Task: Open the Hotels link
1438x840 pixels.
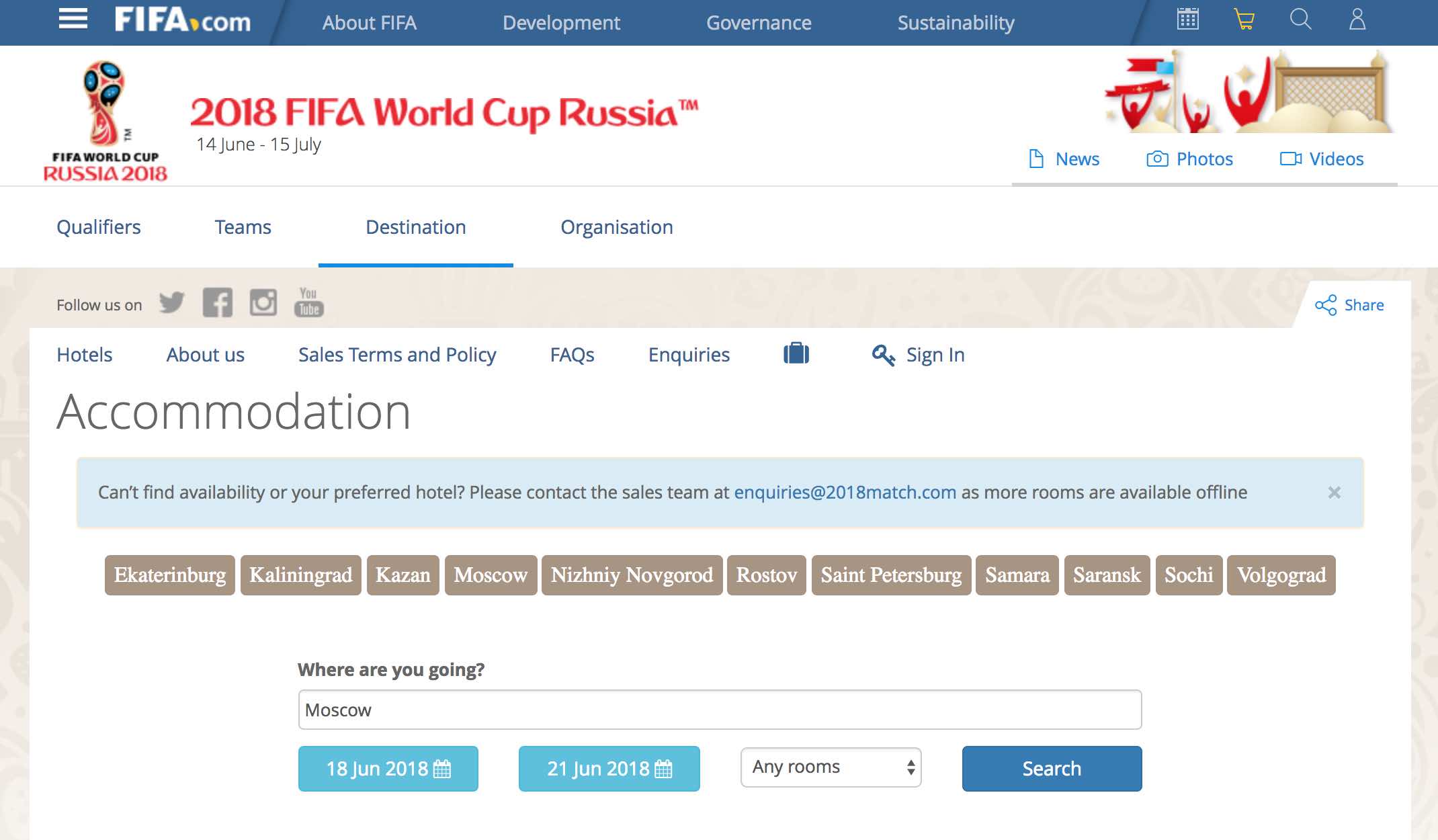Action: coord(85,355)
